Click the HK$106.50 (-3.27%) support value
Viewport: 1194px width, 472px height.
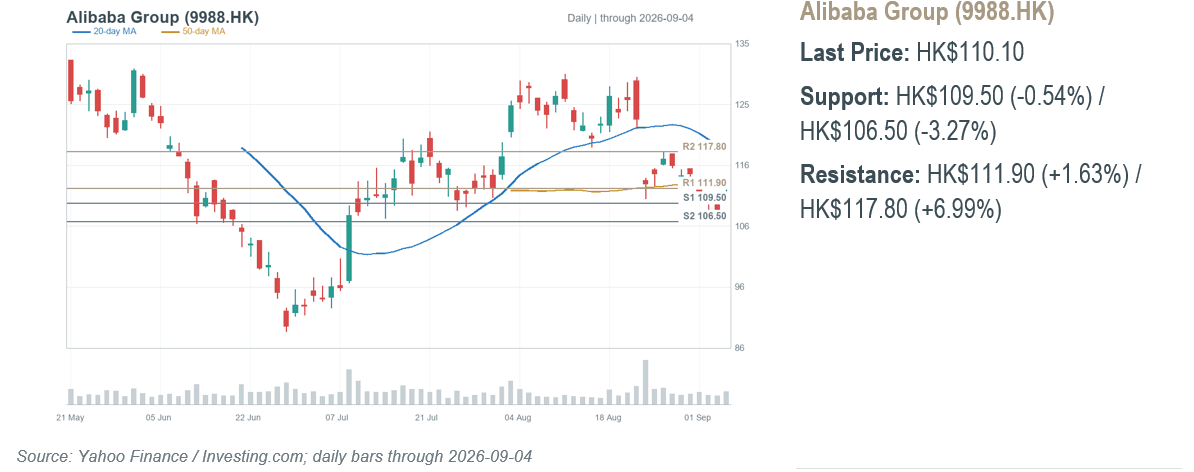coord(899,131)
